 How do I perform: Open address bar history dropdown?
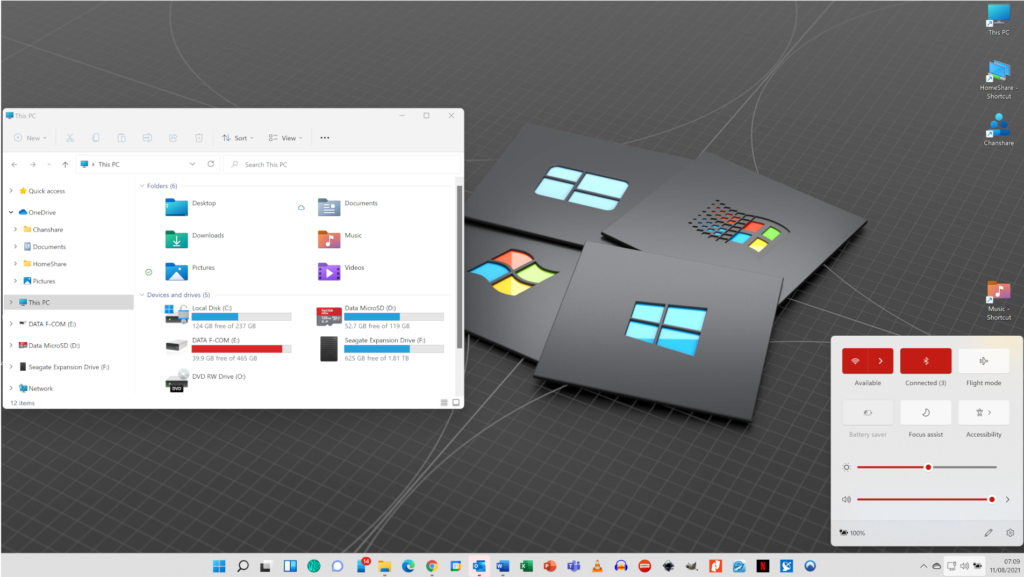[x=192, y=164]
